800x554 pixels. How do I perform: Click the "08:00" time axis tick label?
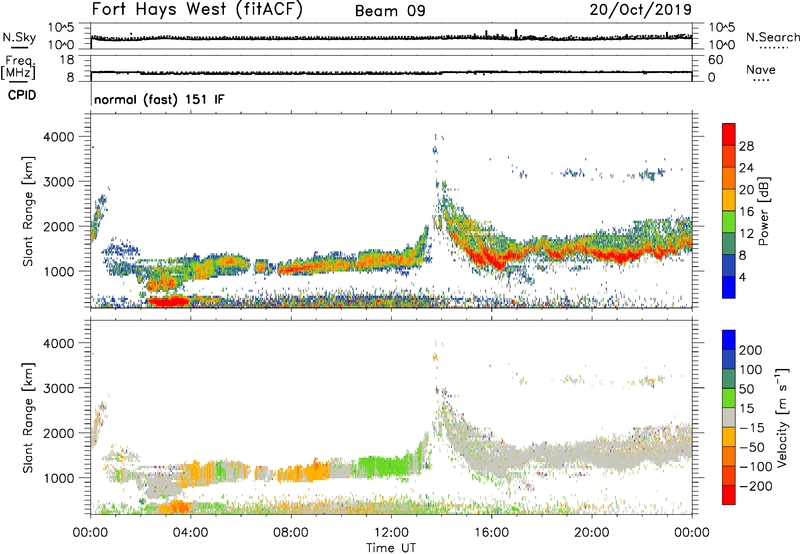click(x=291, y=533)
